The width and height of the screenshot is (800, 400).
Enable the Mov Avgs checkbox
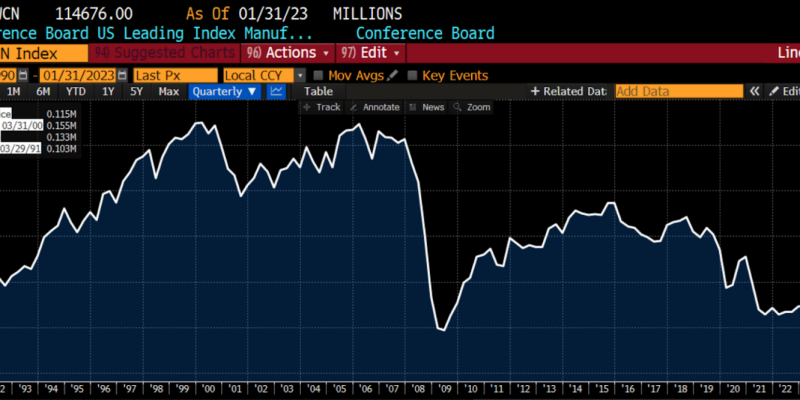point(318,75)
